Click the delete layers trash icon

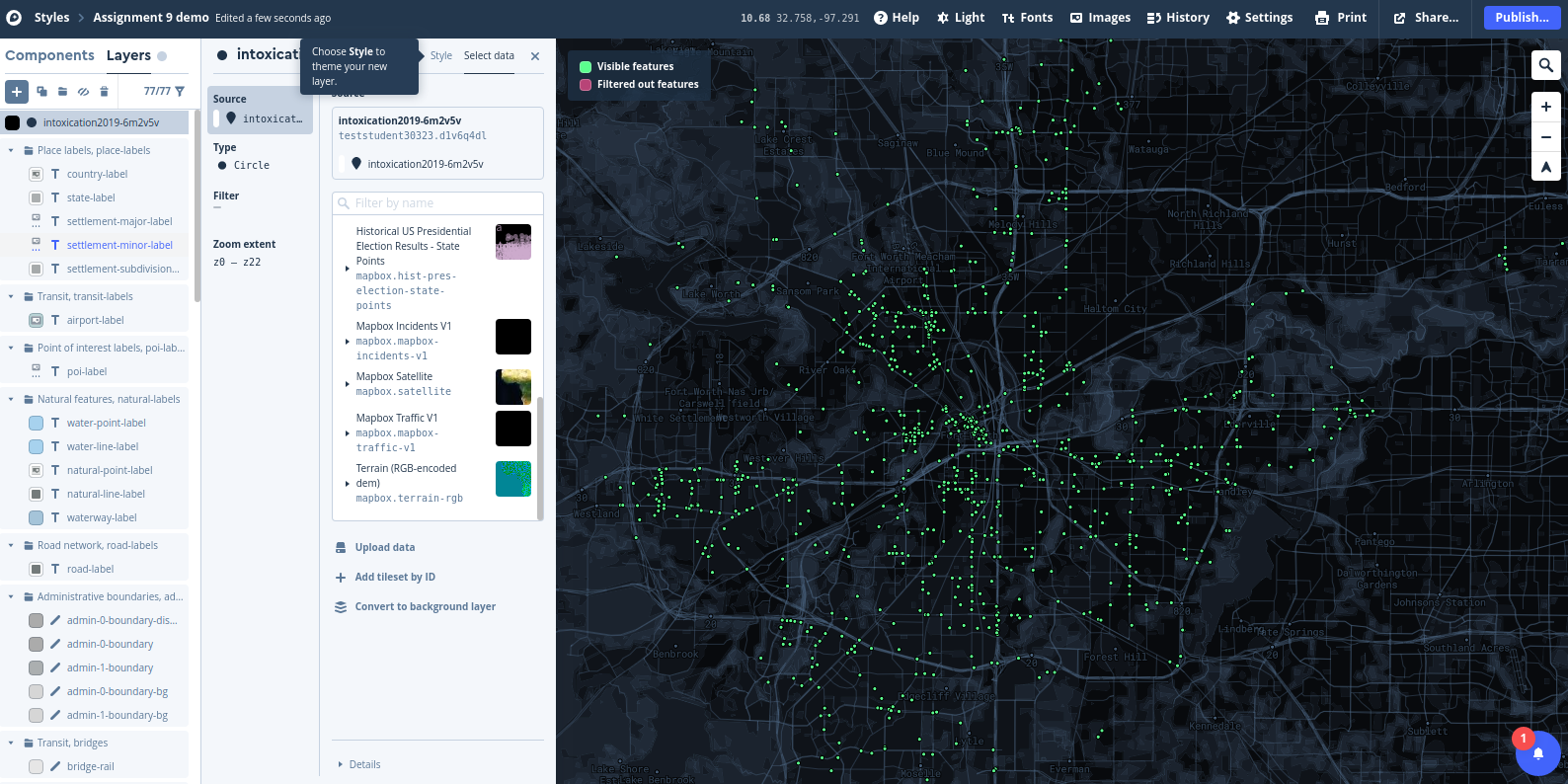104,92
